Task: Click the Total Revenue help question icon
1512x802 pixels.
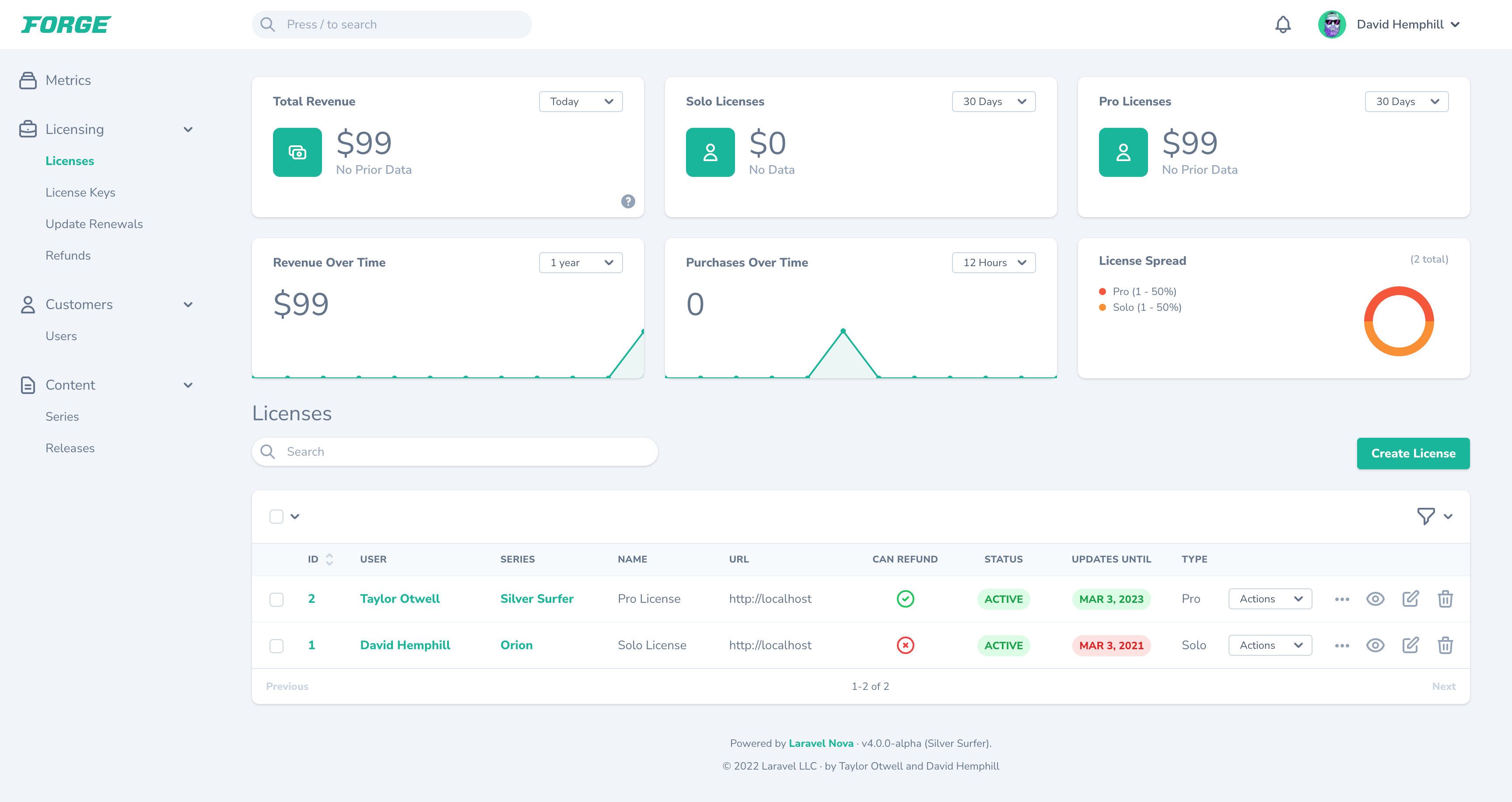Action: click(627, 201)
